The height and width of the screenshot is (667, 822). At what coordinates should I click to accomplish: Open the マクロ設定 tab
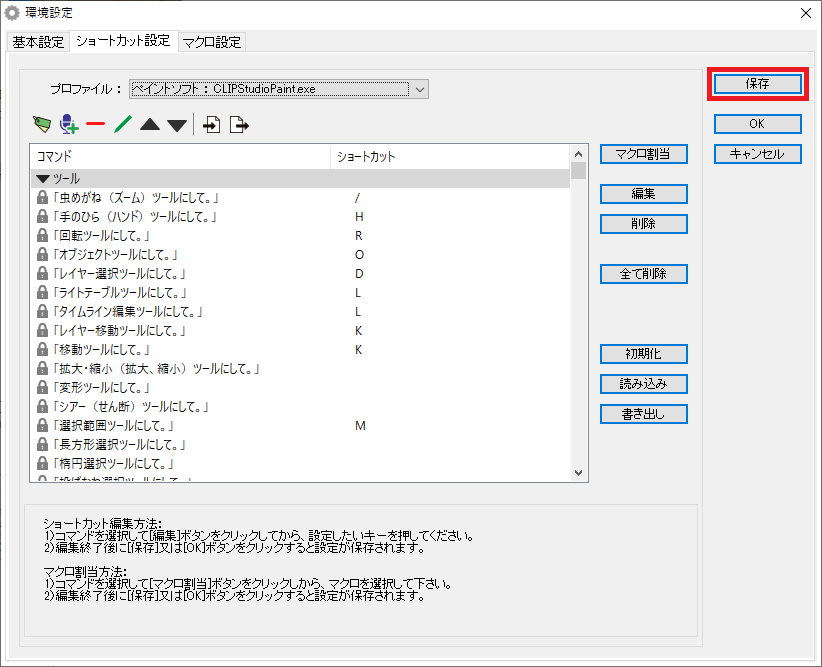tap(212, 42)
